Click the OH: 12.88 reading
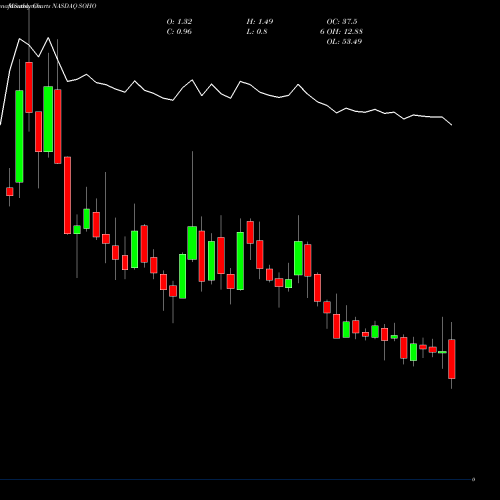 (344, 32)
